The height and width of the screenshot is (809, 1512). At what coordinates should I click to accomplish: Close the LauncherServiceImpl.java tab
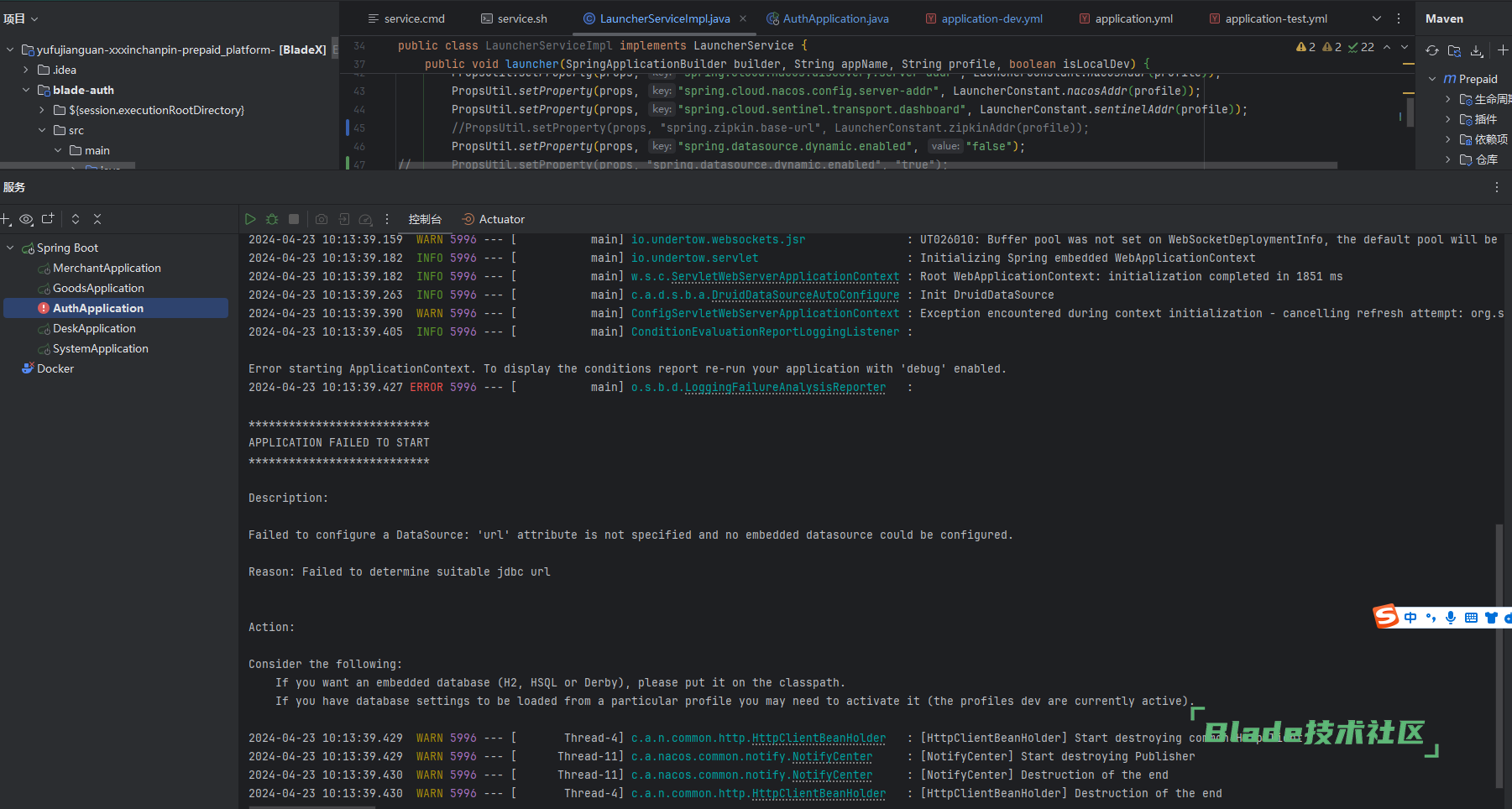tap(743, 18)
